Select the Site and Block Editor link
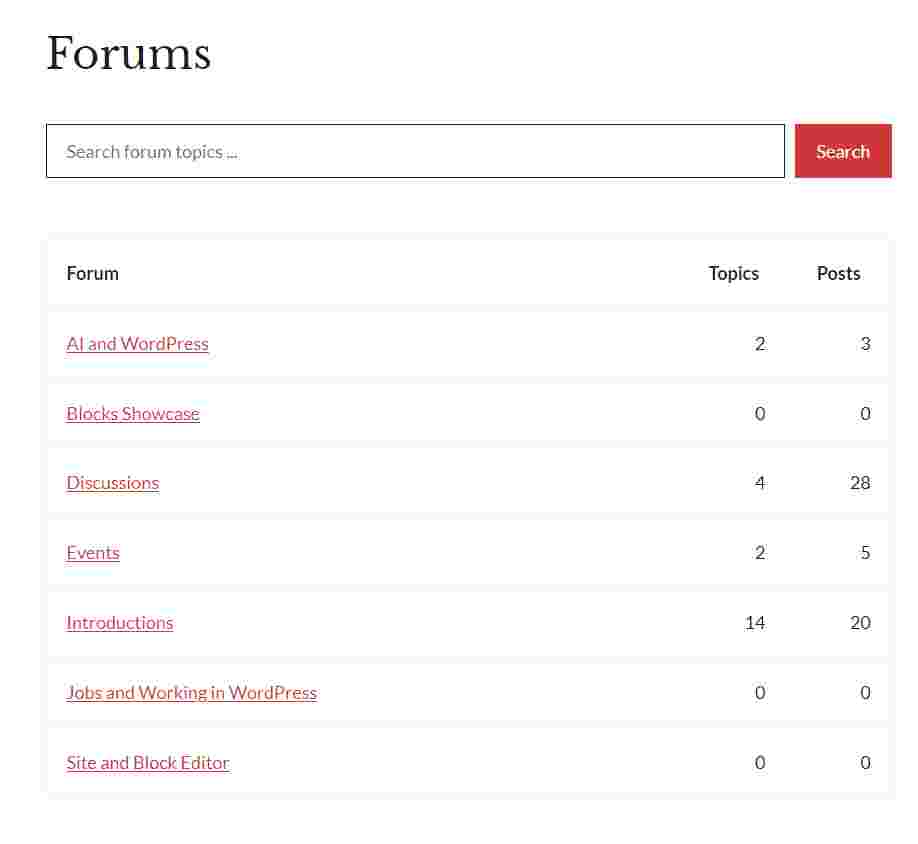This screenshot has height=844, width=918. [147, 763]
